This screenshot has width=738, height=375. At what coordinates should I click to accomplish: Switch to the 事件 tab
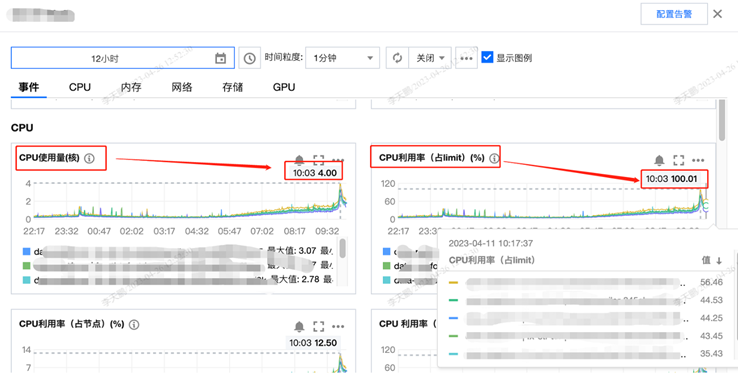(x=29, y=87)
